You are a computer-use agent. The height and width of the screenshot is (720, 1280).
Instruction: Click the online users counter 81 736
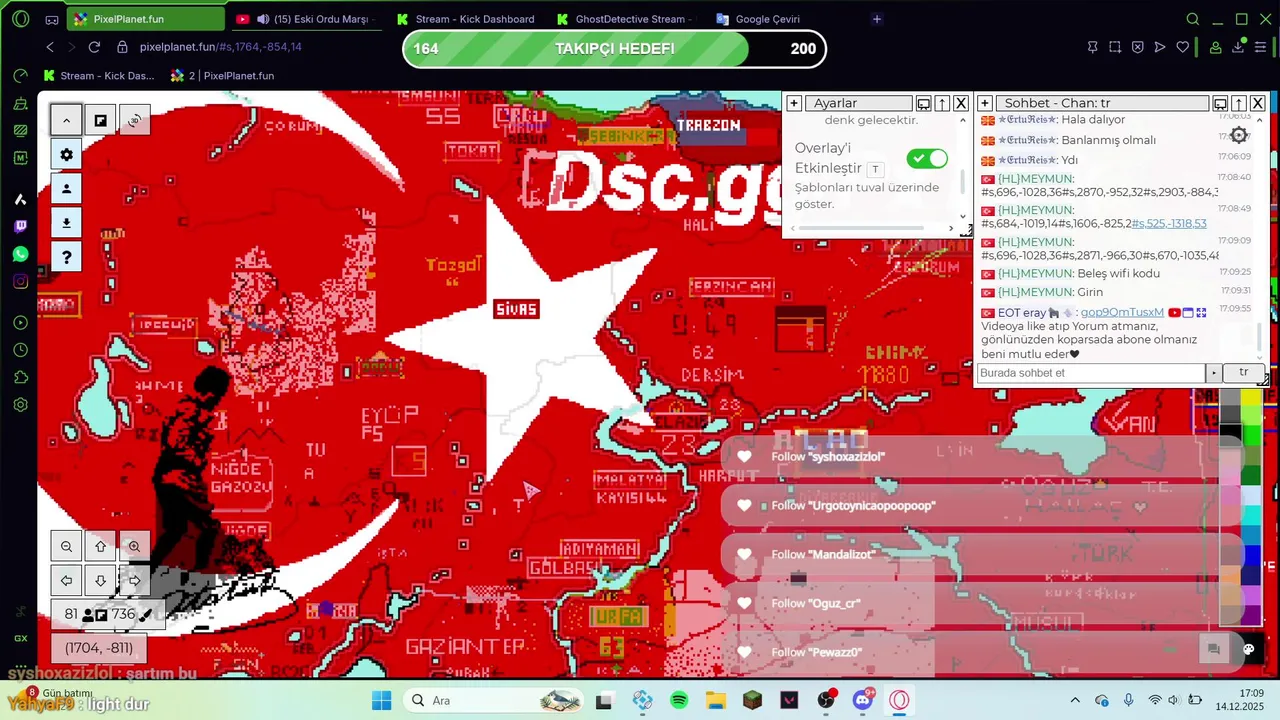click(106, 614)
